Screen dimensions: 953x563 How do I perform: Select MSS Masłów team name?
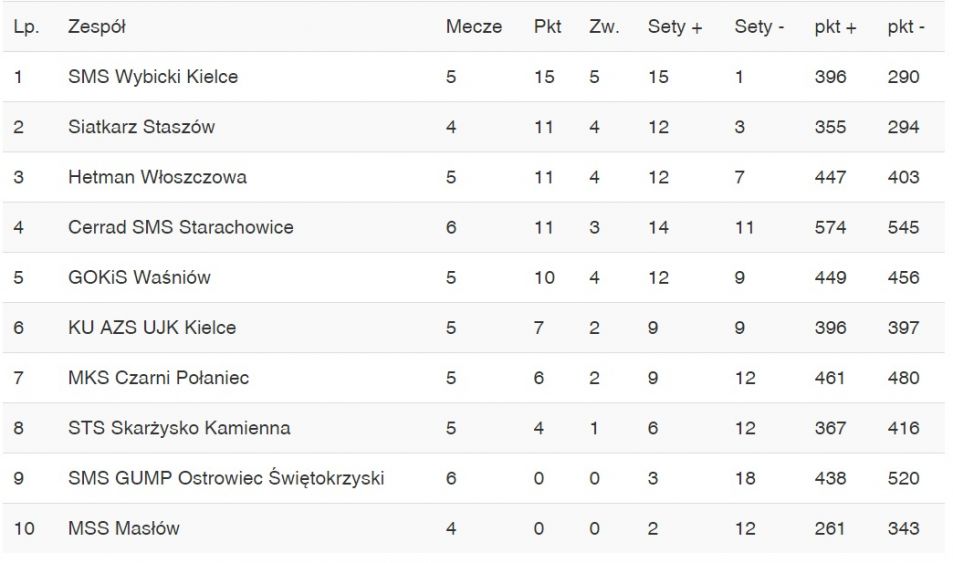click(x=123, y=528)
